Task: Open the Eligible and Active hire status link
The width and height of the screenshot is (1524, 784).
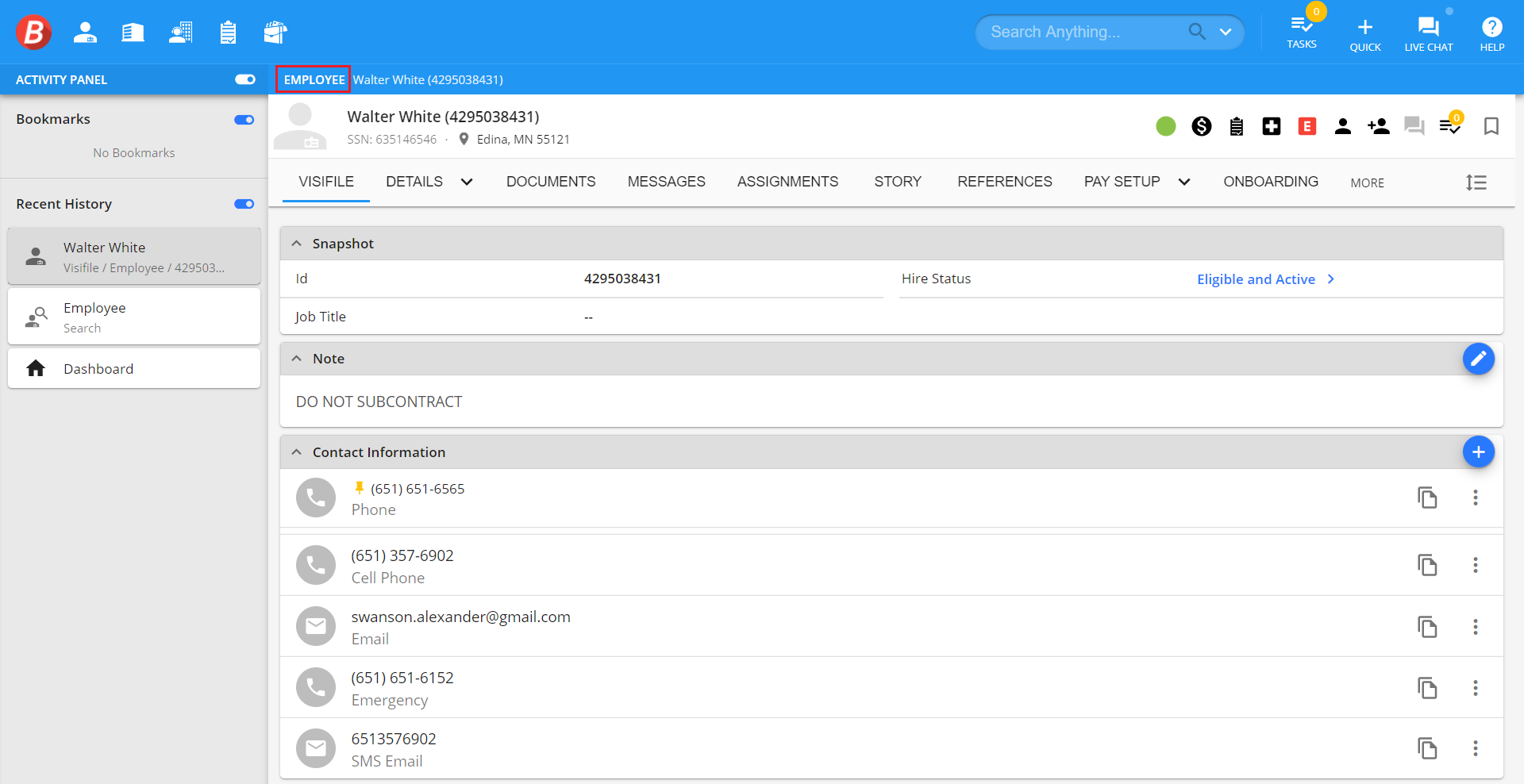Action: coord(1266,279)
